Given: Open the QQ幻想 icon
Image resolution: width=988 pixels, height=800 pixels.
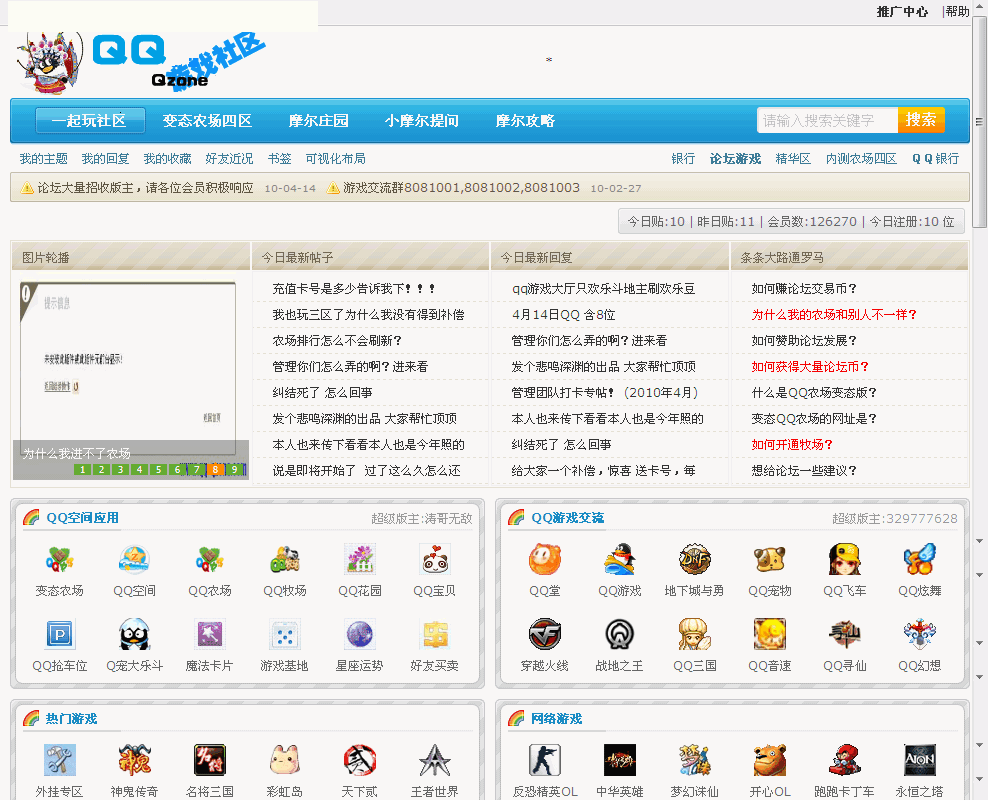Looking at the screenshot, I should point(920,634).
